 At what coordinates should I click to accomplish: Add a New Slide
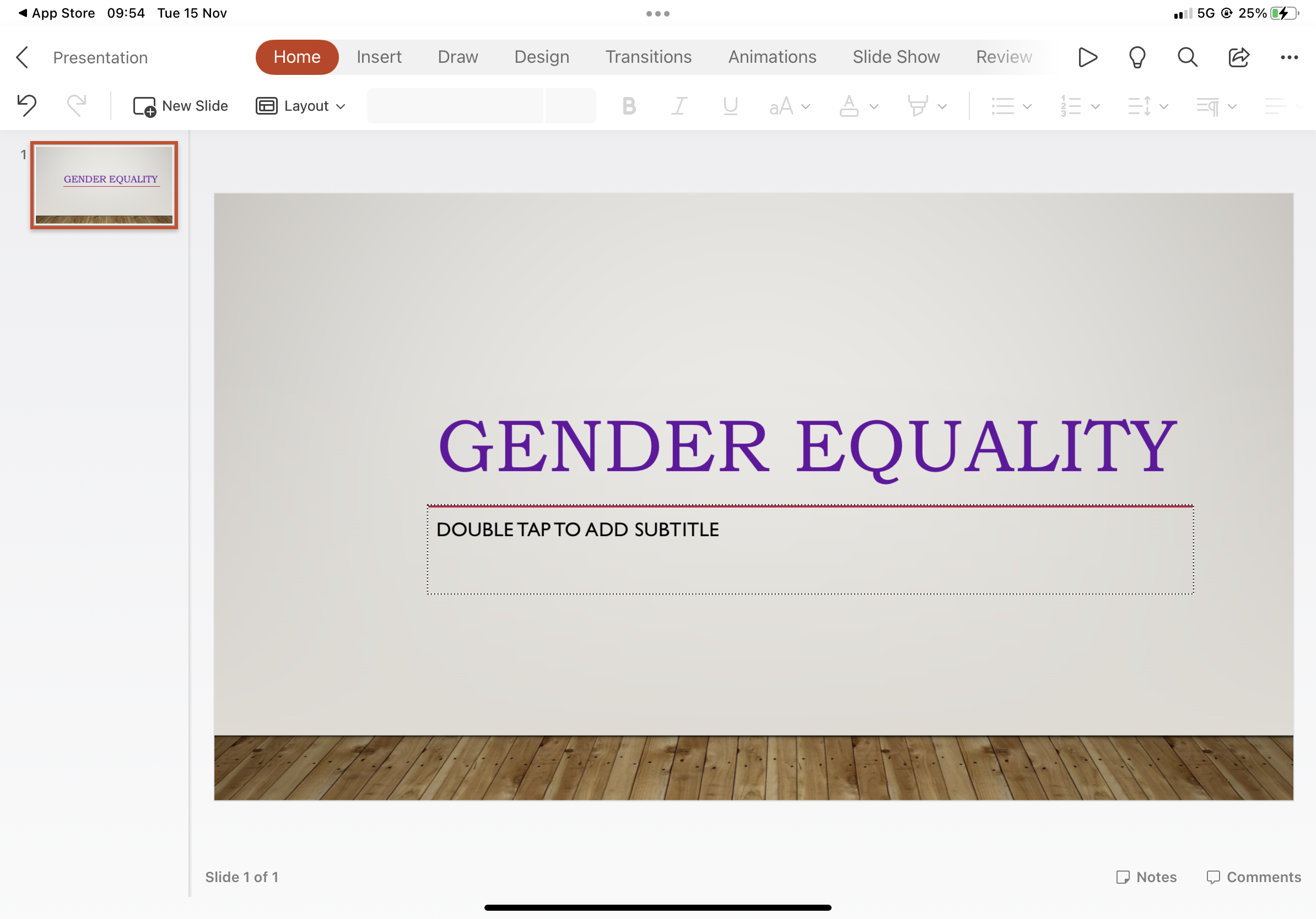click(181, 106)
